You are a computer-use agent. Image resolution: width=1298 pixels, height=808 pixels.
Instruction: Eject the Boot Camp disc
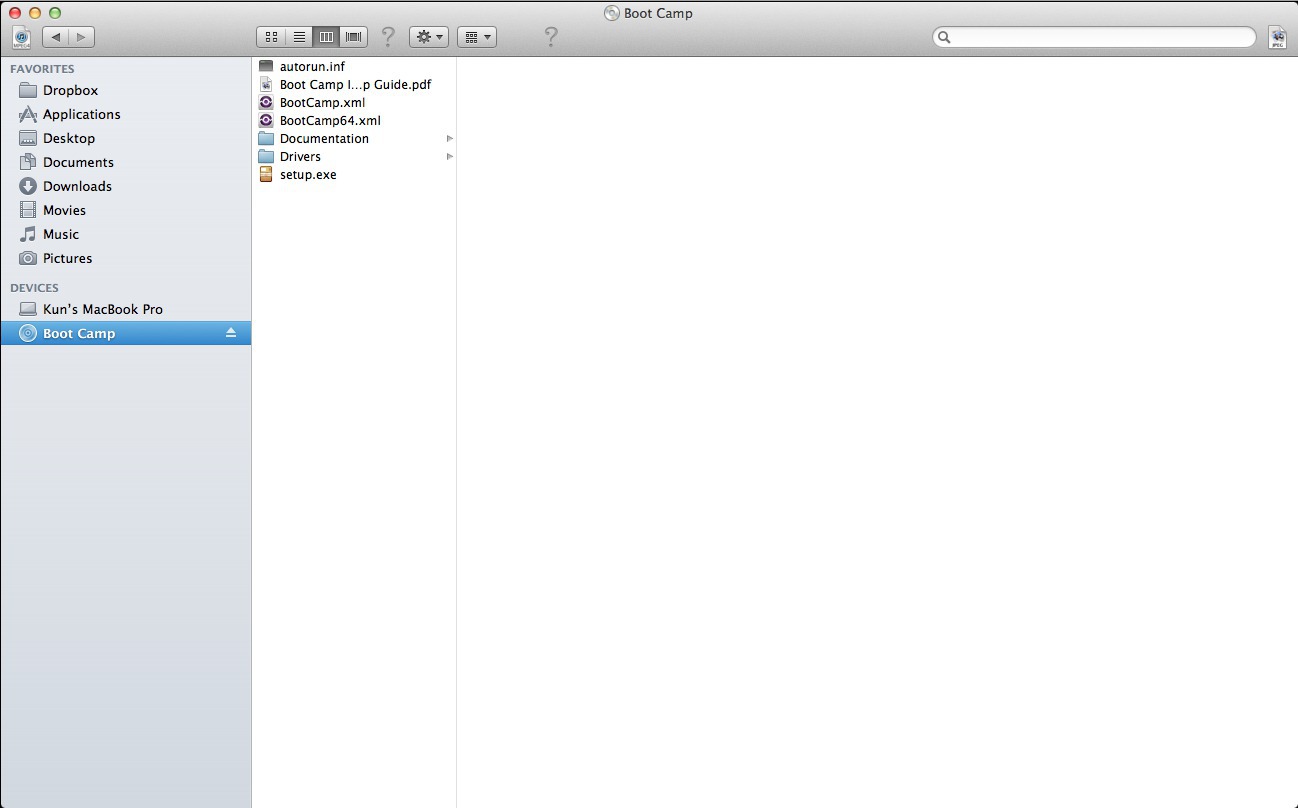(231, 333)
